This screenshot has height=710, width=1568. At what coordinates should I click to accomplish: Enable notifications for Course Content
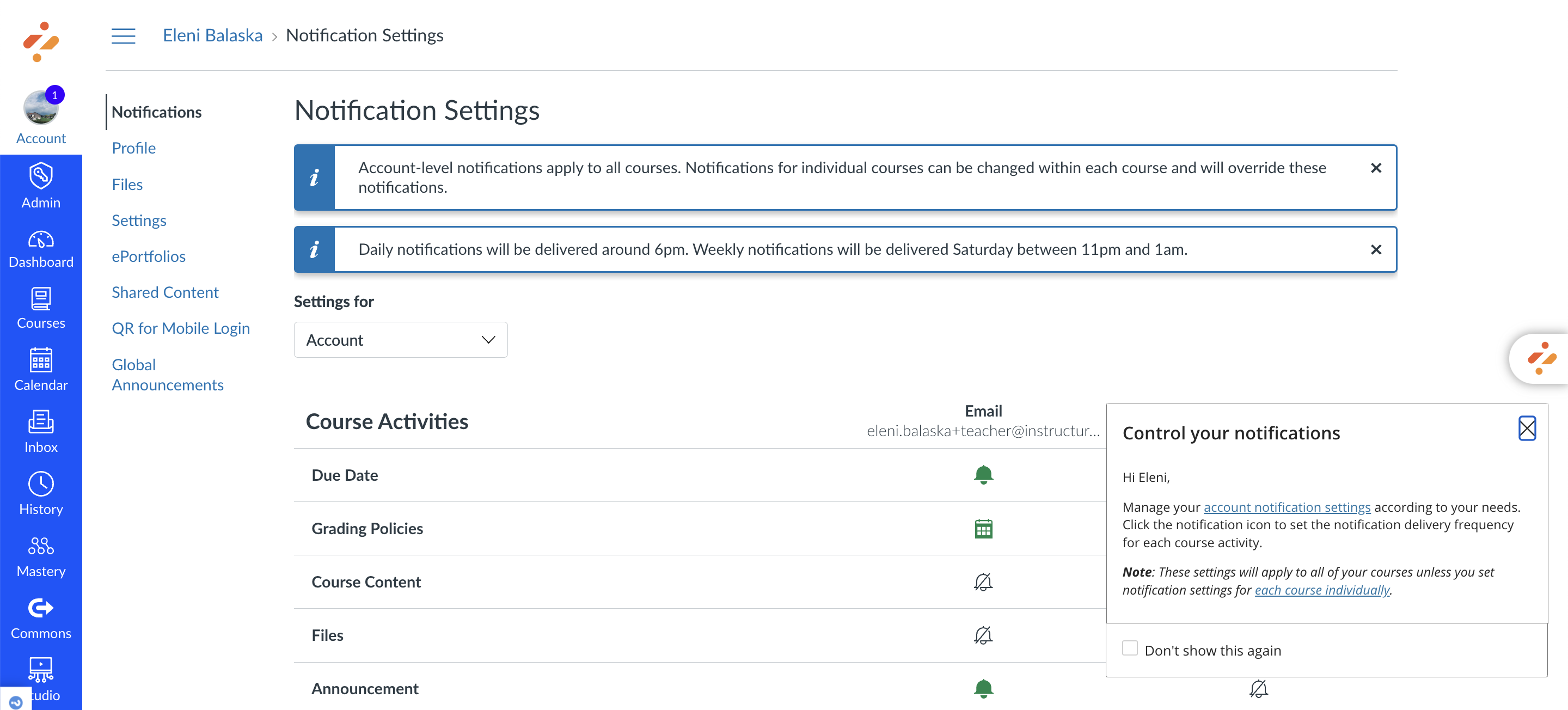(984, 582)
